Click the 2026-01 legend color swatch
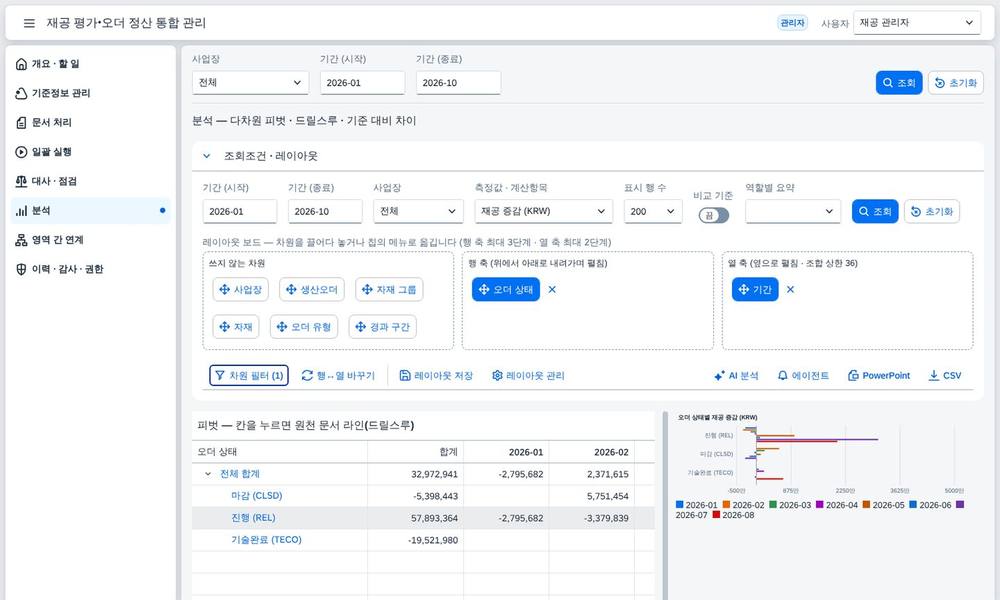 click(679, 505)
